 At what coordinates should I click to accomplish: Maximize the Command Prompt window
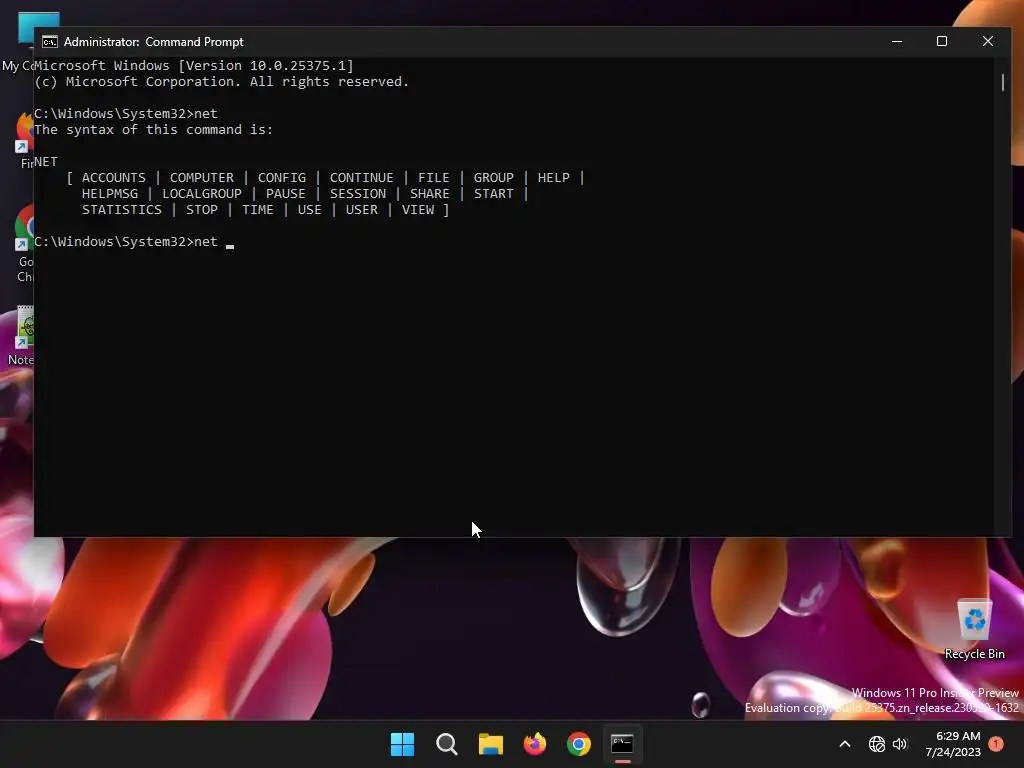tap(942, 41)
